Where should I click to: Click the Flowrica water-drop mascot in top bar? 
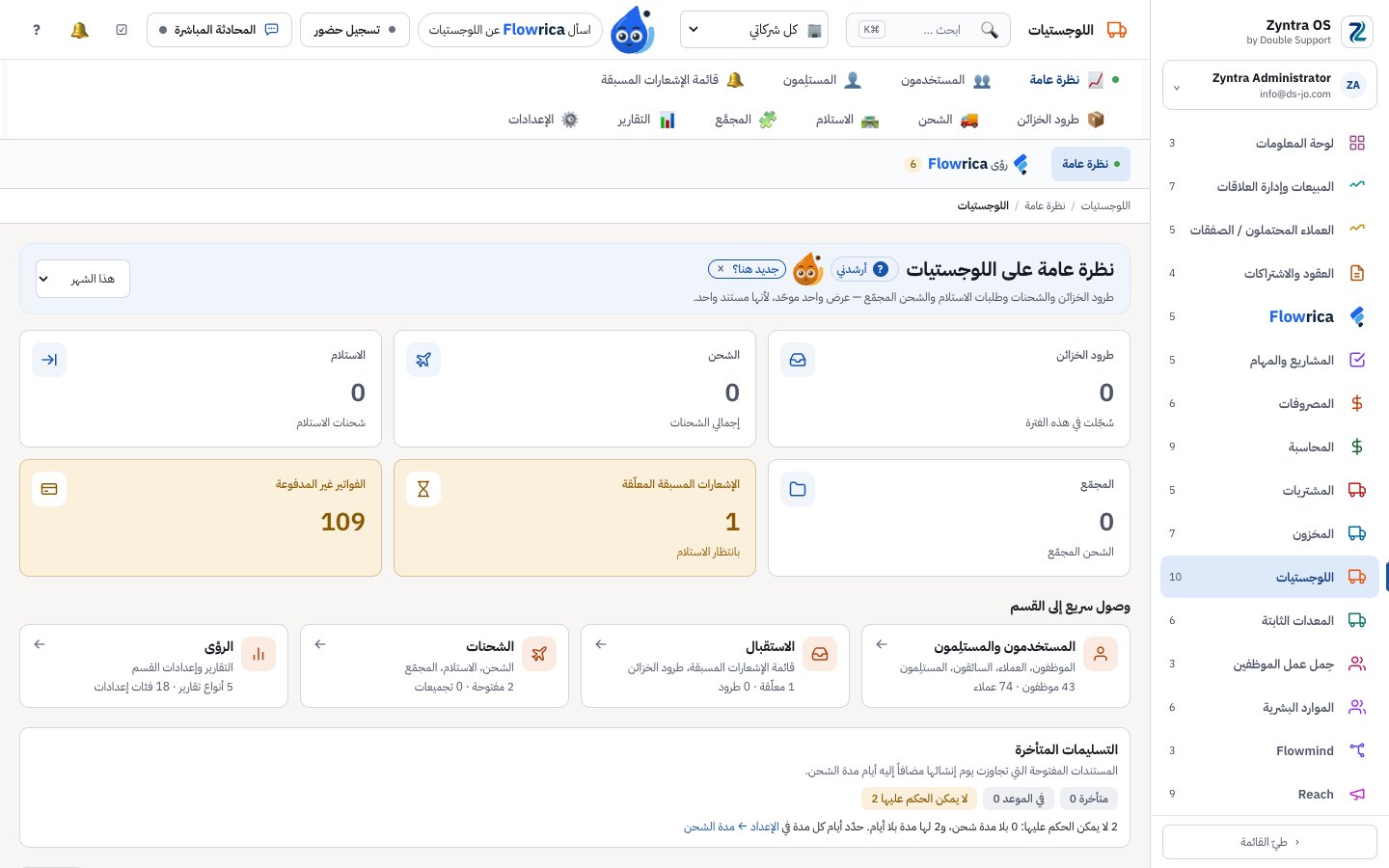point(633,30)
